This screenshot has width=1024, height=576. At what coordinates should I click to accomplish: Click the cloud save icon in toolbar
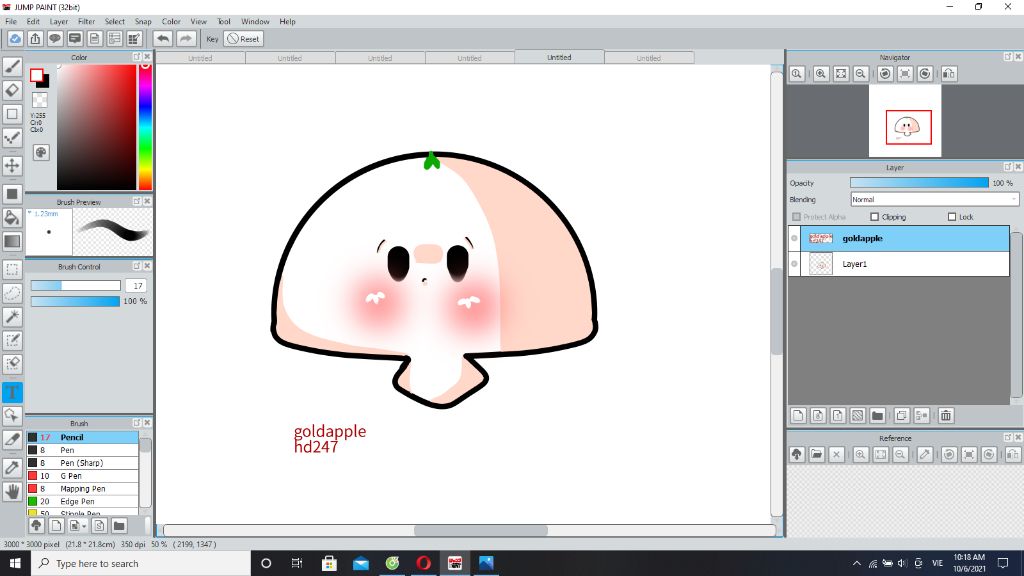[x=15, y=39]
